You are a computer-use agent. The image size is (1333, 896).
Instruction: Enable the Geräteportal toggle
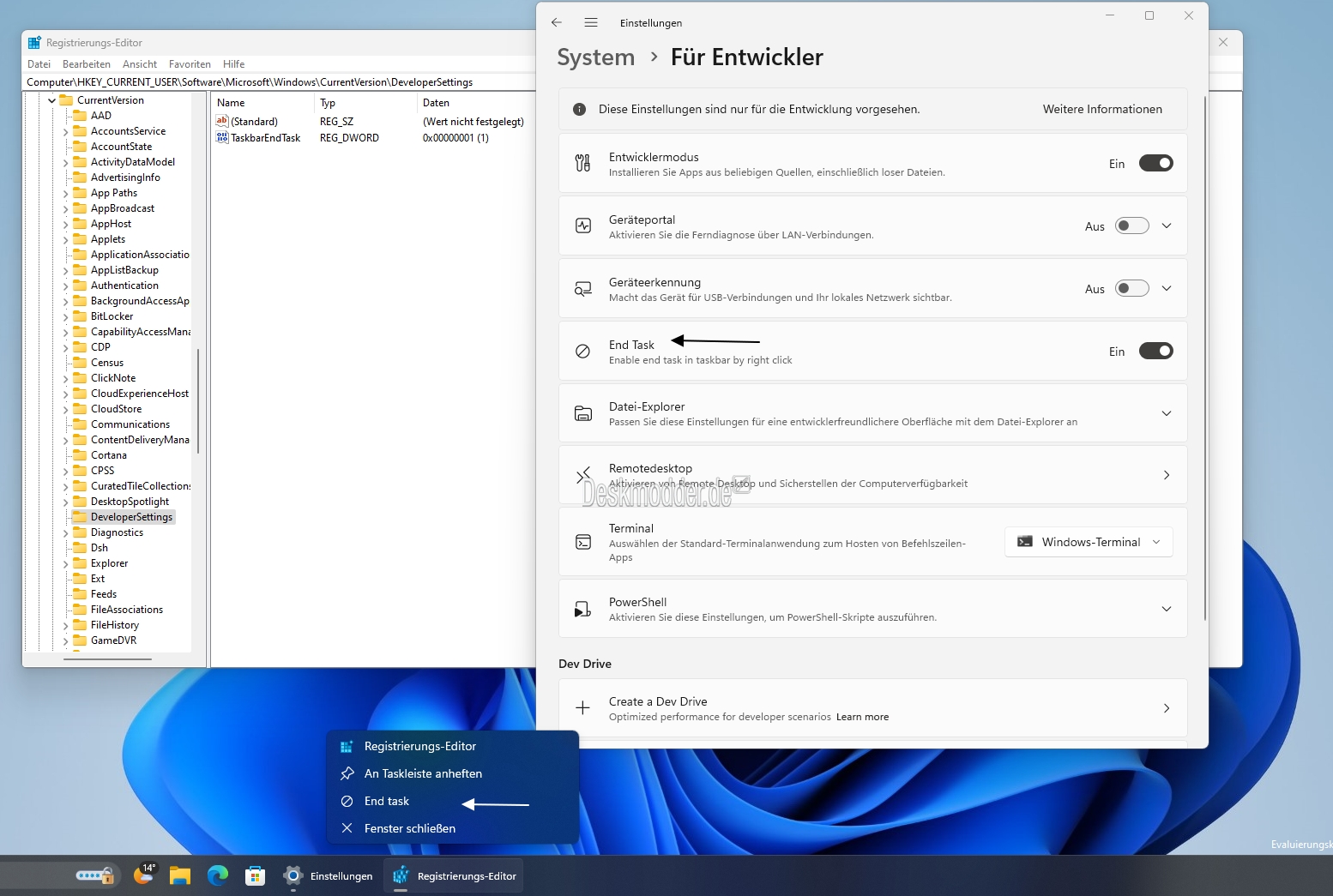click(x=1131, y=226)
